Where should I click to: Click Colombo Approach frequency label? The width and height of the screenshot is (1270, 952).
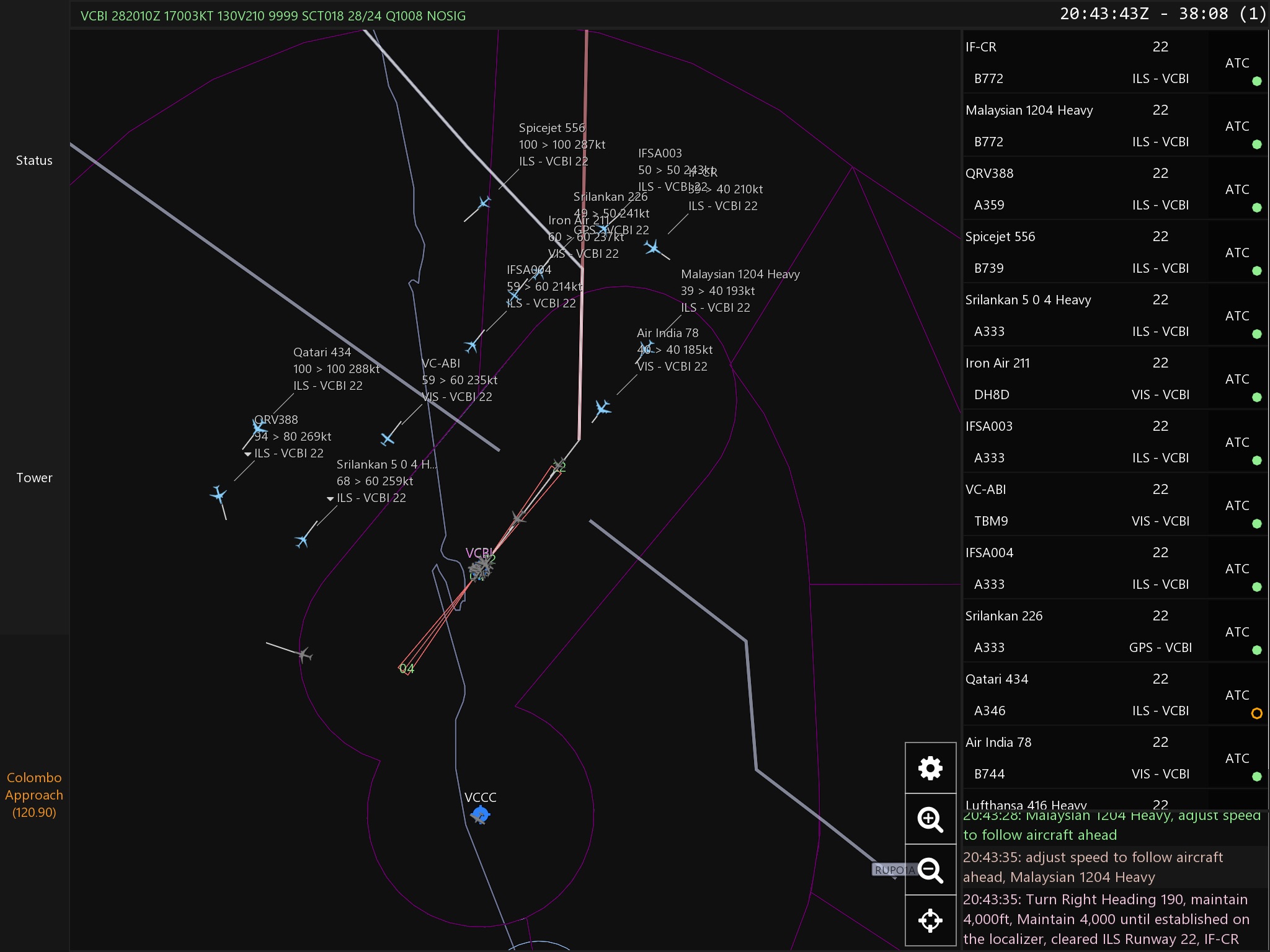[x=34, y=795]
